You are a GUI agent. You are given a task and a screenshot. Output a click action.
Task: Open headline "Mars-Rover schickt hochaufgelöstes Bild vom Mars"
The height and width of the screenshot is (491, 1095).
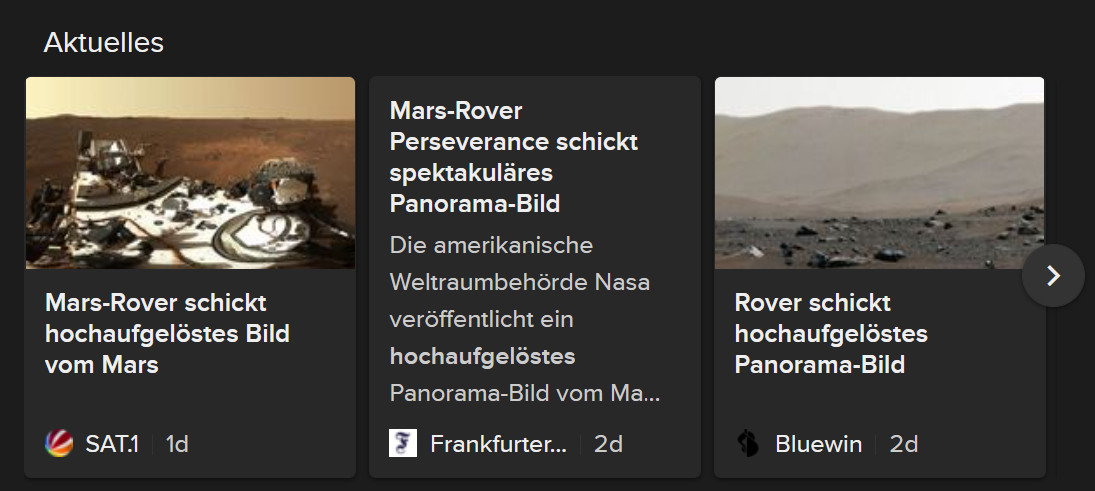(167, 334)
